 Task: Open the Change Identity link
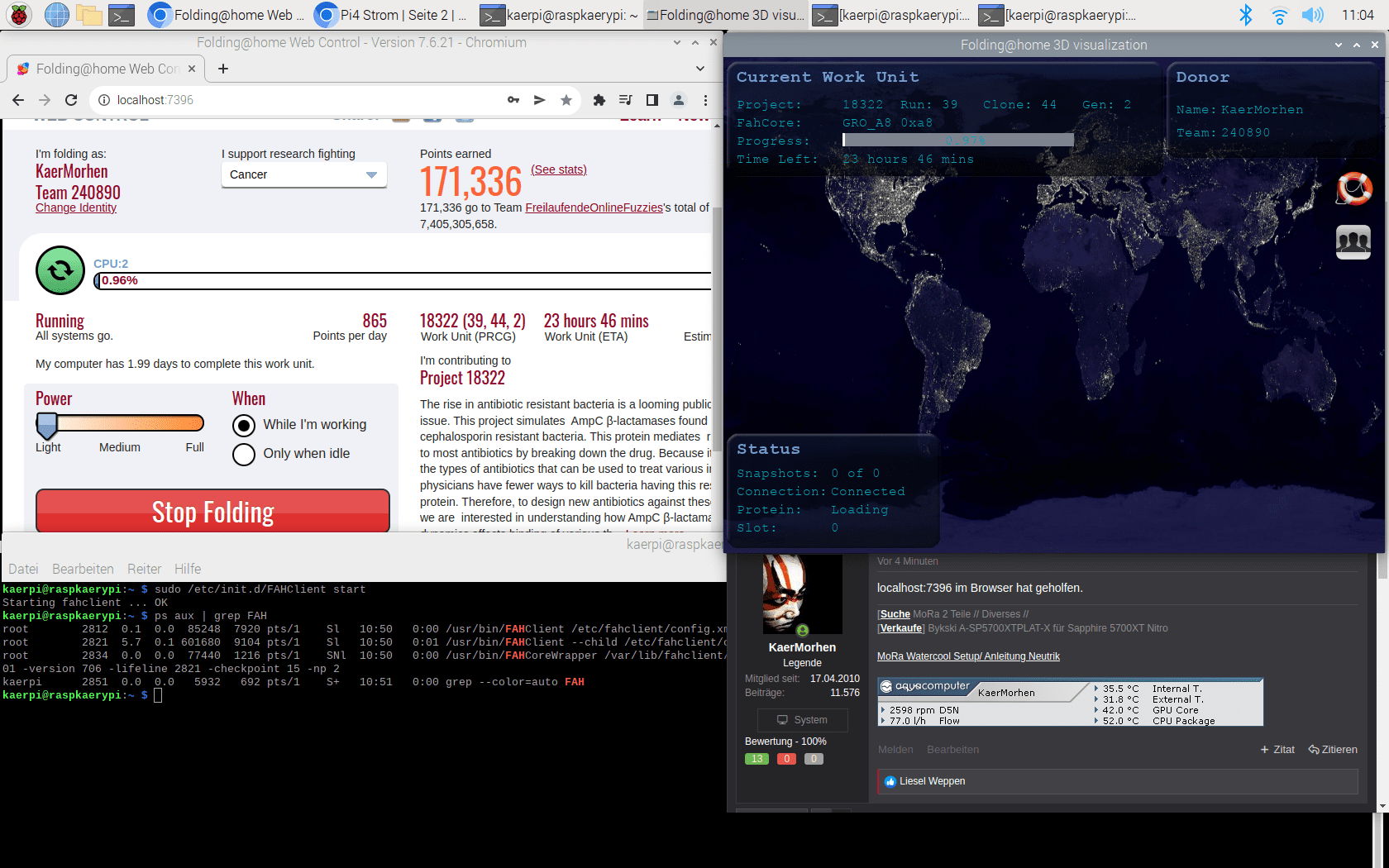[x=76, y=207]
